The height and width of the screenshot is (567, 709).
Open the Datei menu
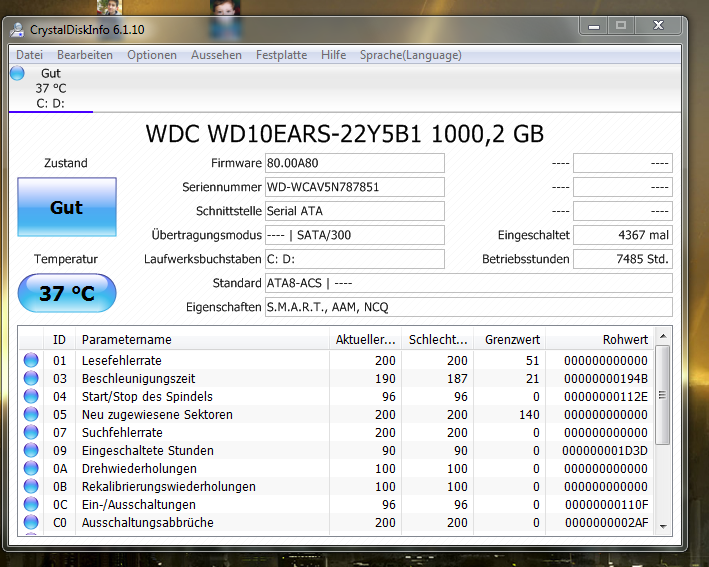point(29,55)
